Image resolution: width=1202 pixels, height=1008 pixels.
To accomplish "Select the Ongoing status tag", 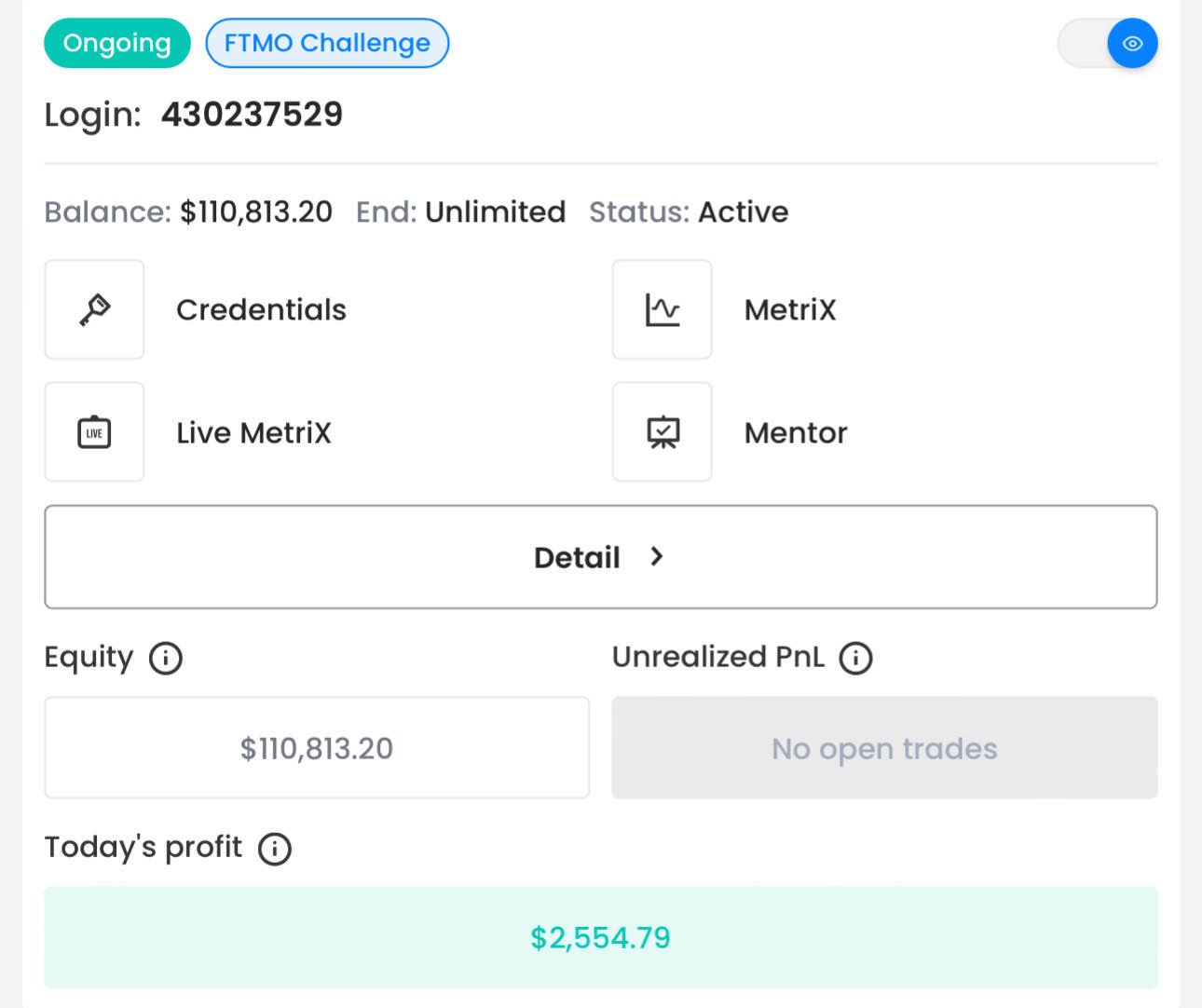I will click(x=117, y=44).
